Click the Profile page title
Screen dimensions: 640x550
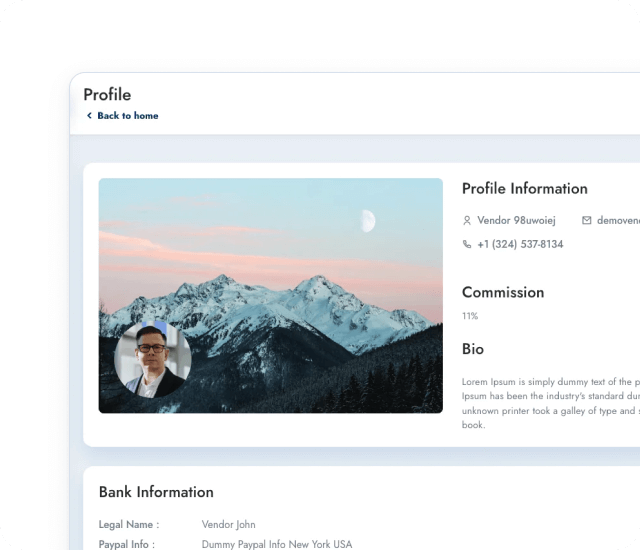(x=107, y=95)
